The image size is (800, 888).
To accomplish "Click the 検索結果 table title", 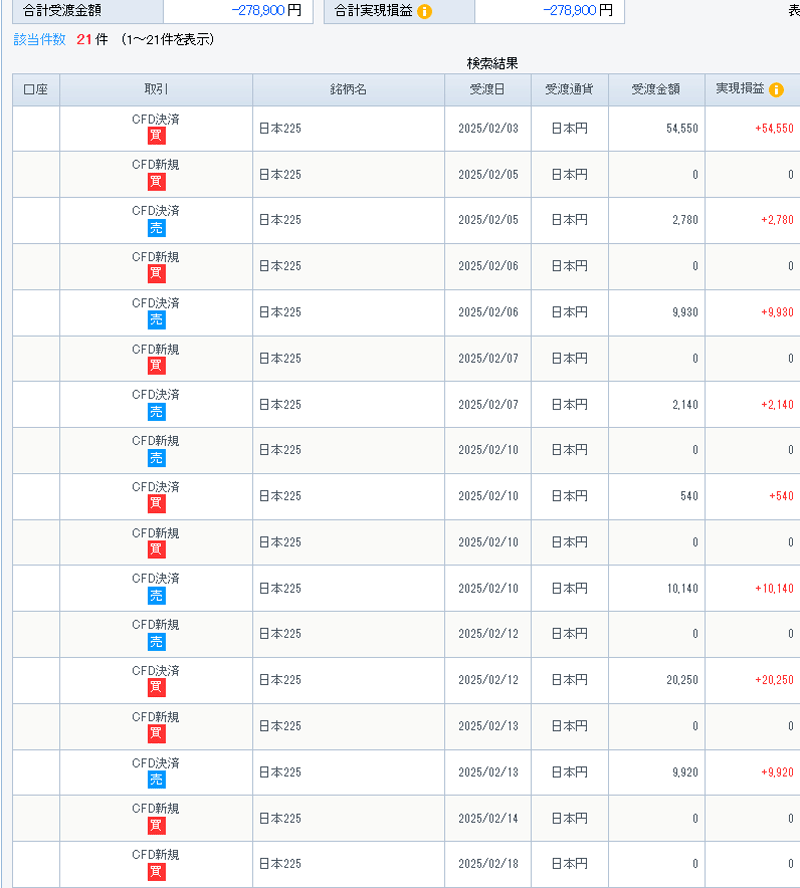I will coord(492,63).
